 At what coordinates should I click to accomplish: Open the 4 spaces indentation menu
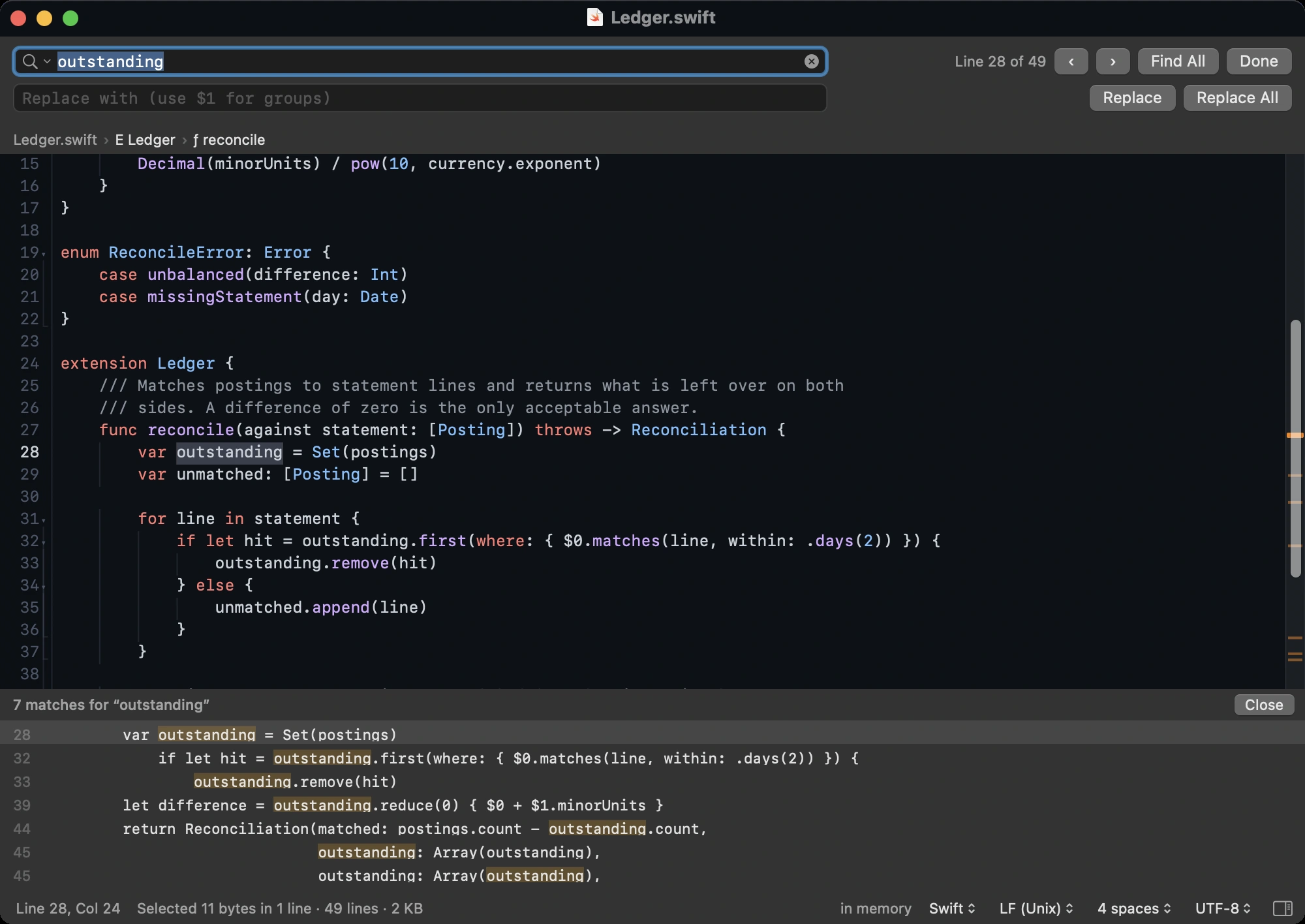1134,908
